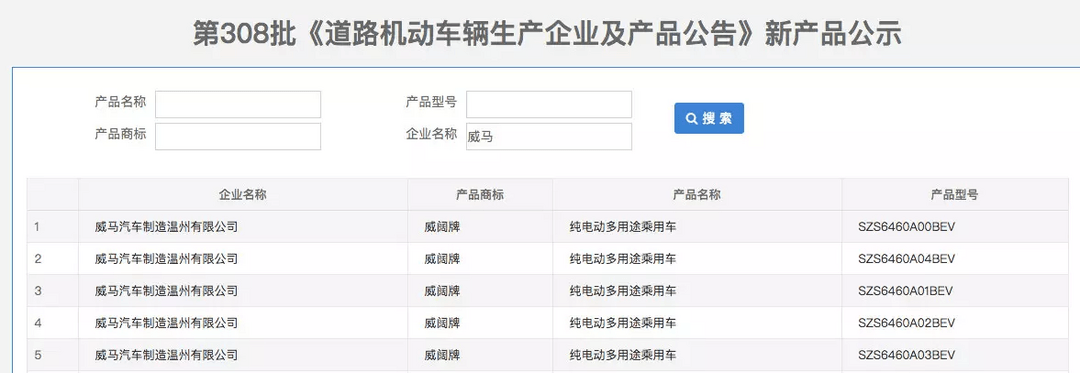Select model SZS6460A03BEV cell
The height and width of the screenshot is (373, 1080).
point(955,355)
